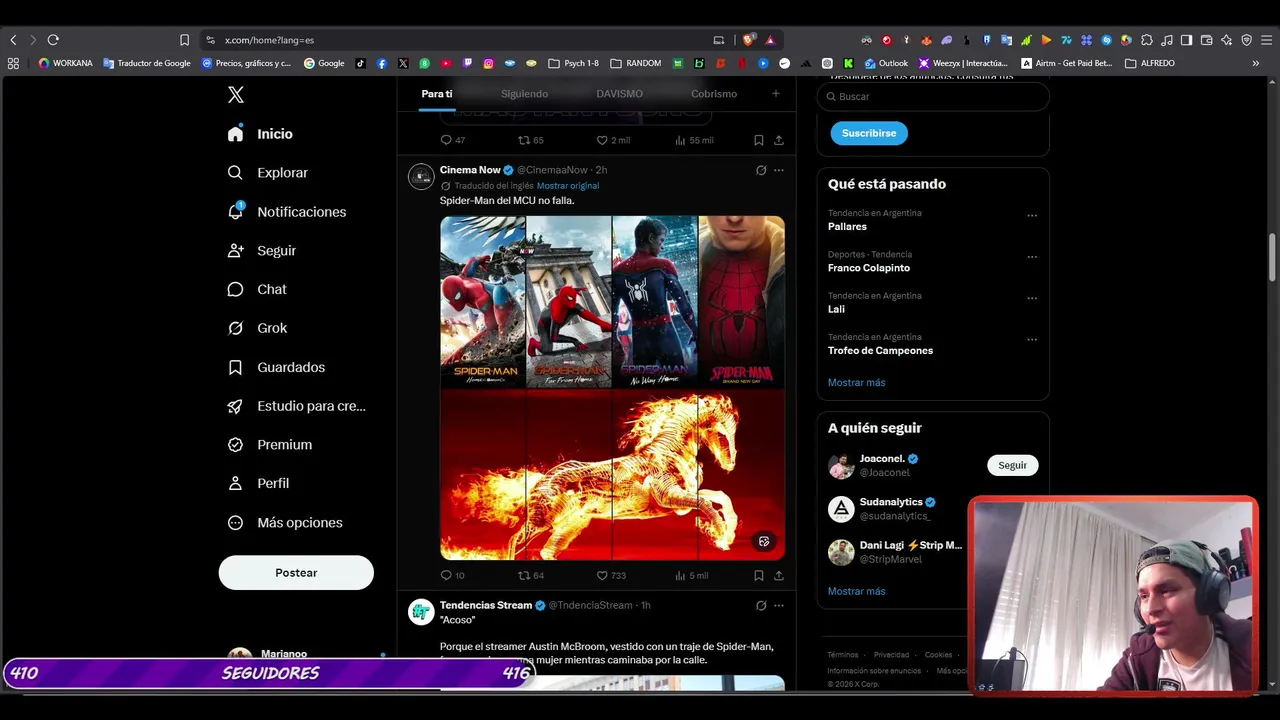
Task: Click repost icon with 65 reposts
Action: tap(523, 140)
